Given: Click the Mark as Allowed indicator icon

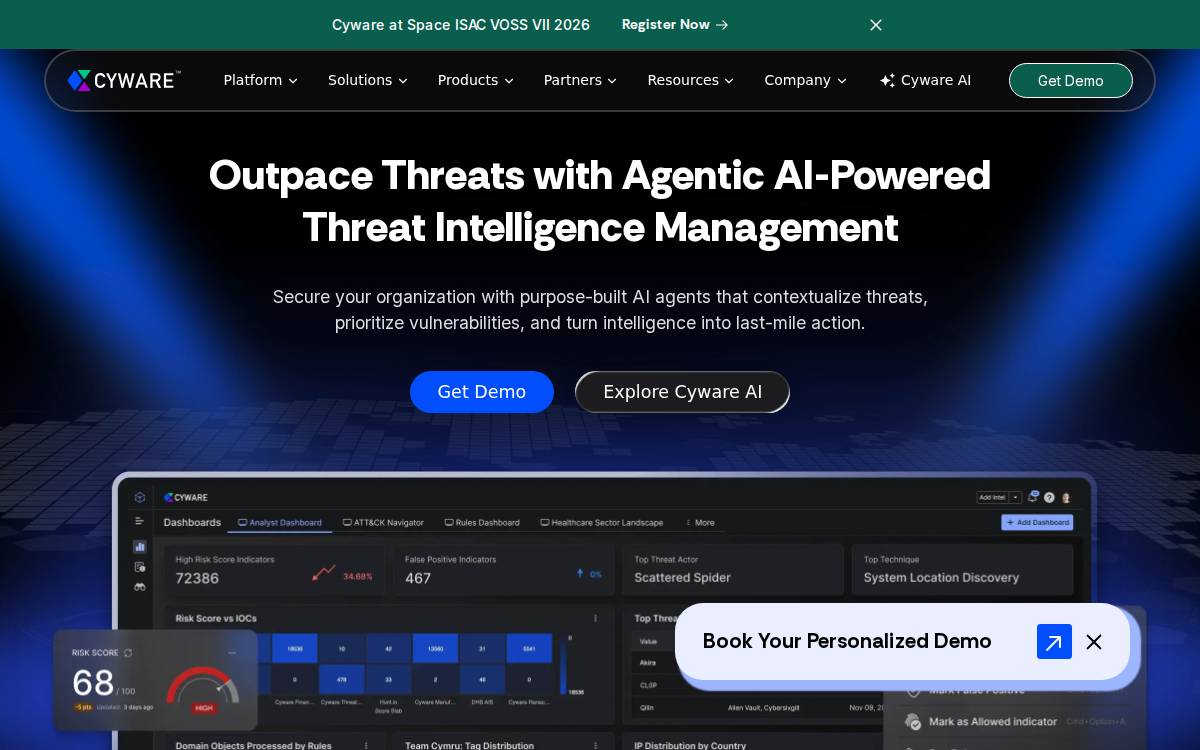Looking at the screenshot, I should coord(912,721).
